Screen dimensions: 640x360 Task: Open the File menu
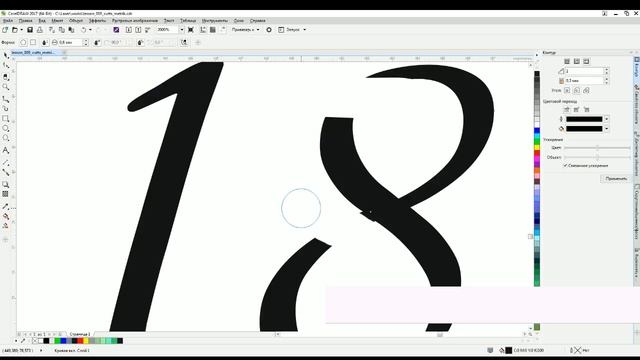pyautogui.click(x=8, y=20)
